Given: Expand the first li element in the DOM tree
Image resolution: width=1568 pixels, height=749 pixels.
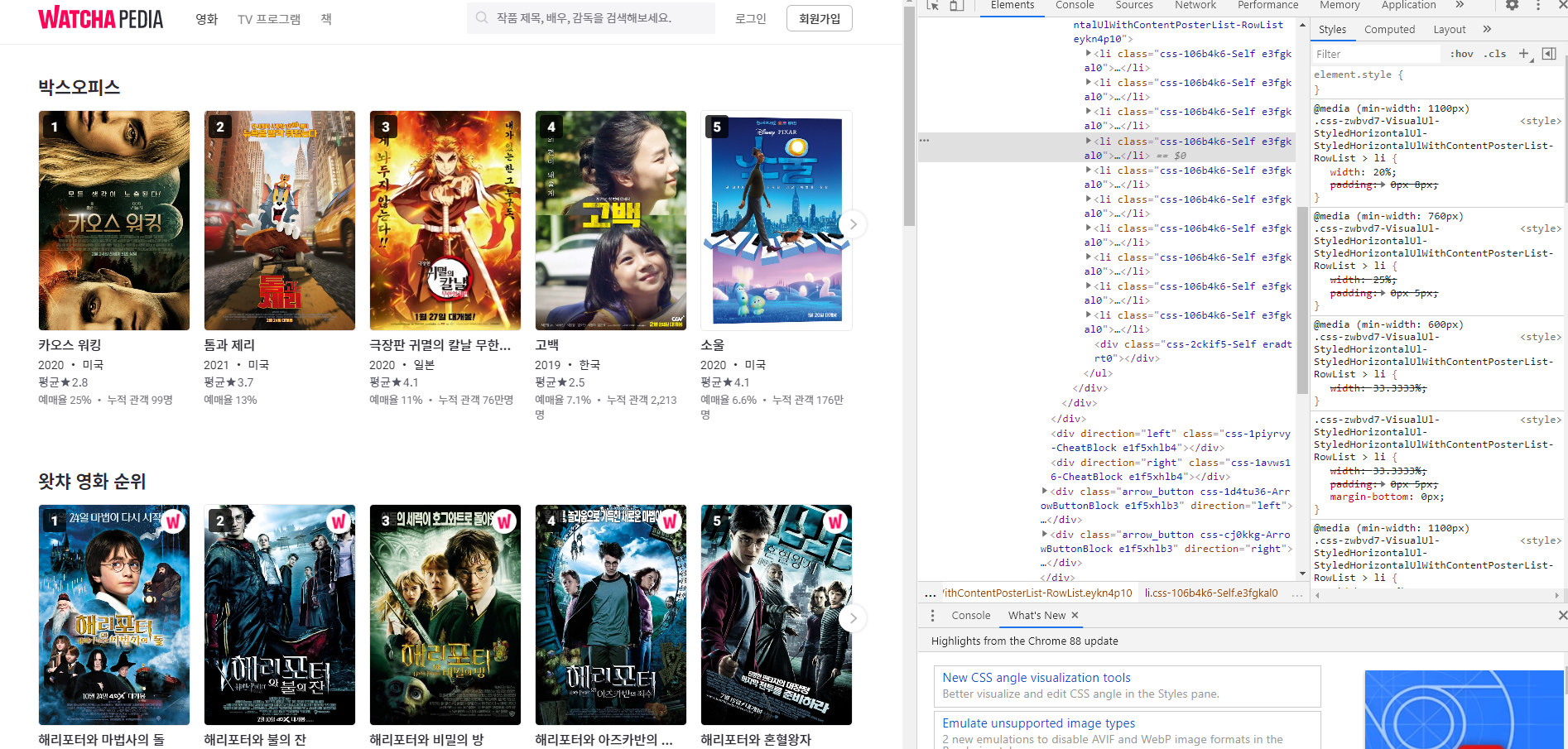Looking at the screenshot, I should point(1088,53).
